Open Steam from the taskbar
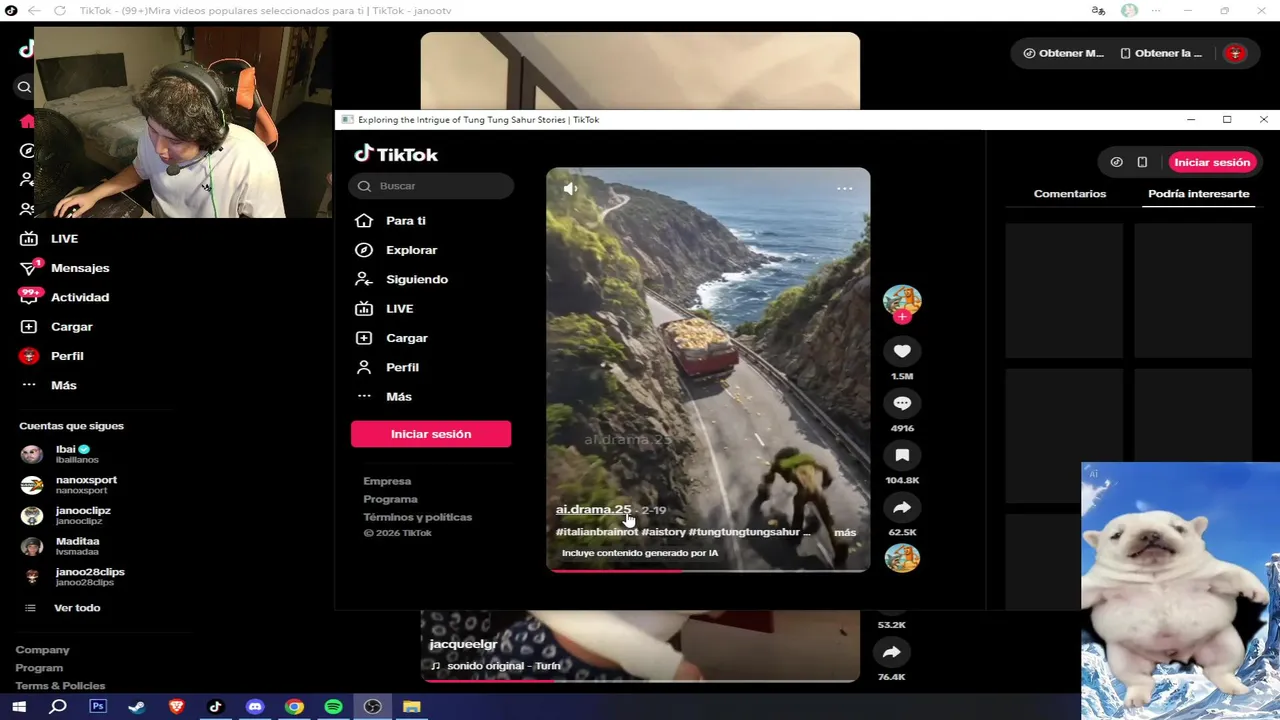Screen dimensions: 1280x720 point(137,707)
